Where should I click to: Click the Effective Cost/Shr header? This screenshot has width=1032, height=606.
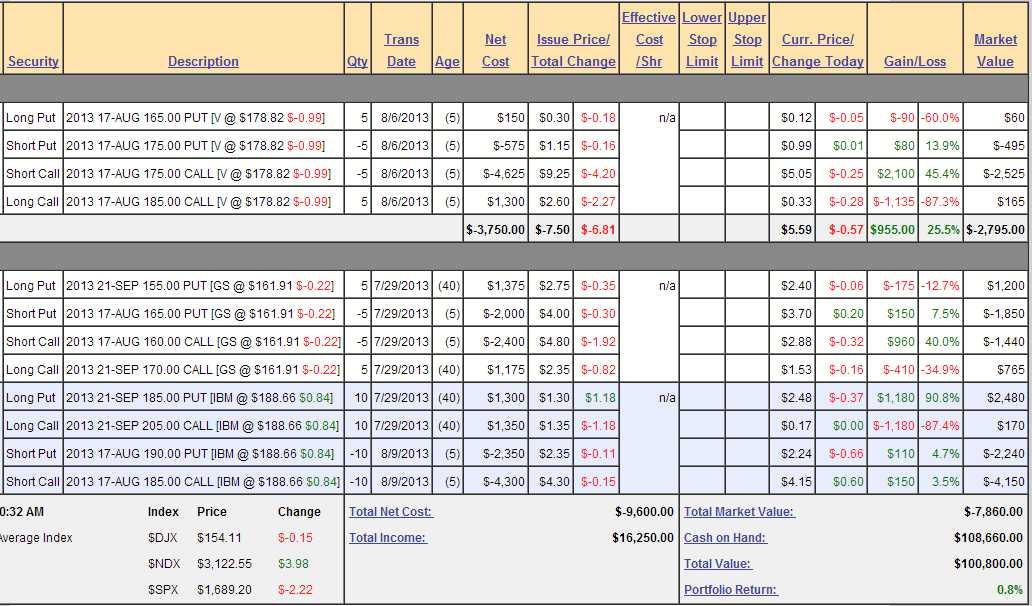[649, 39]
